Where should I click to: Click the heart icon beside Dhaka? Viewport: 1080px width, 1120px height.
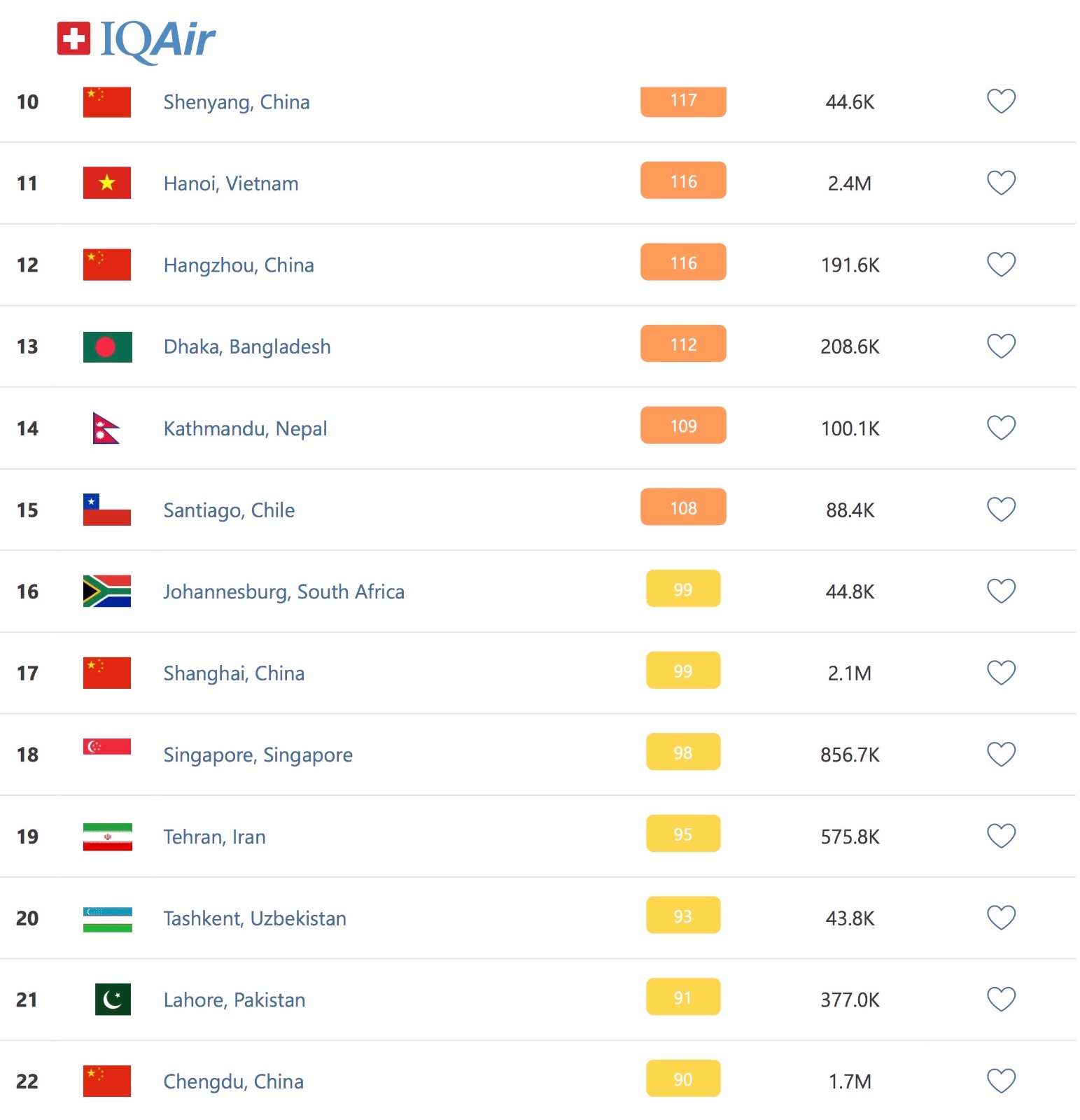click(x=1001, y=346)
